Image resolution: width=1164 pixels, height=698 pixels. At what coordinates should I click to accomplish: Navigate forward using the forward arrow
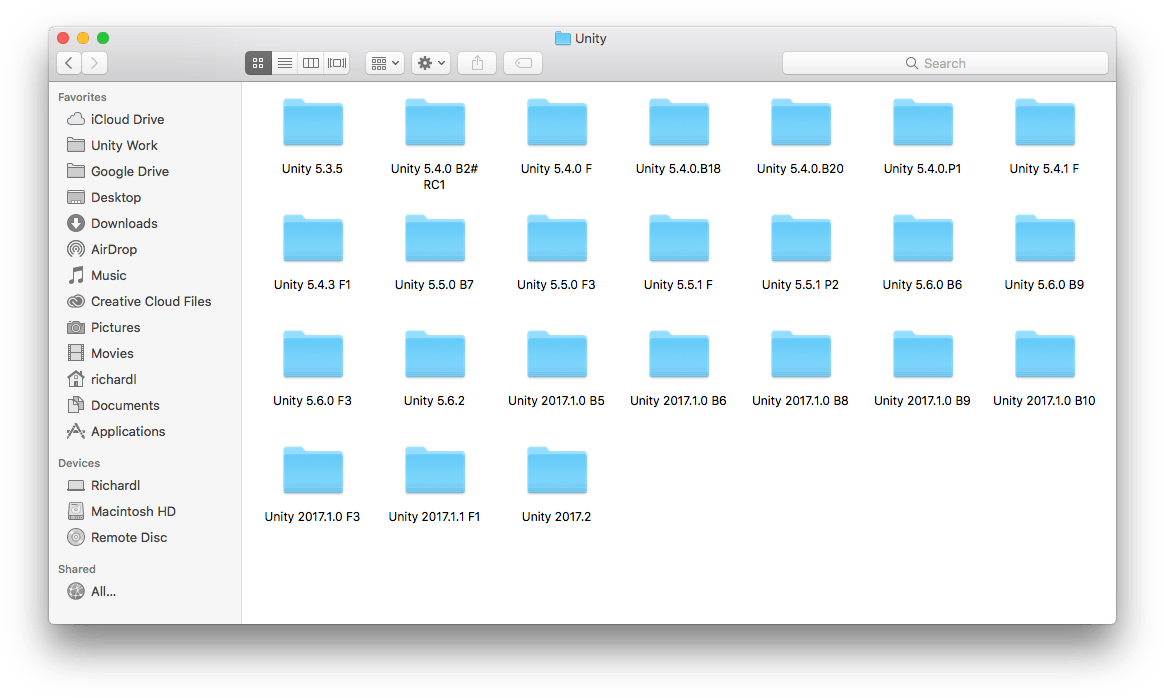[94, 62]
